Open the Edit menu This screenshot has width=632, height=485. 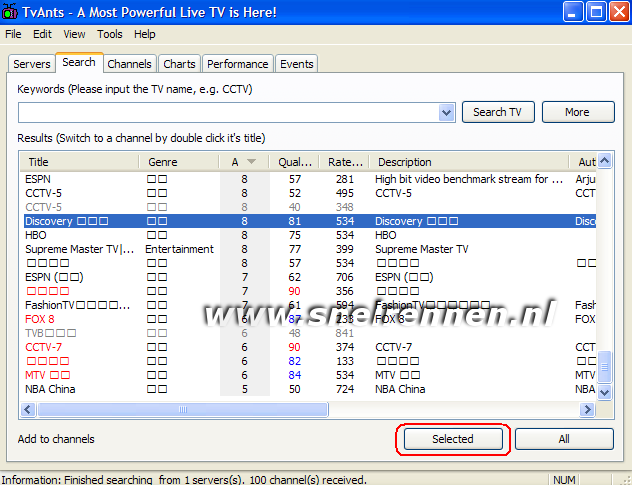click(42, 34)
